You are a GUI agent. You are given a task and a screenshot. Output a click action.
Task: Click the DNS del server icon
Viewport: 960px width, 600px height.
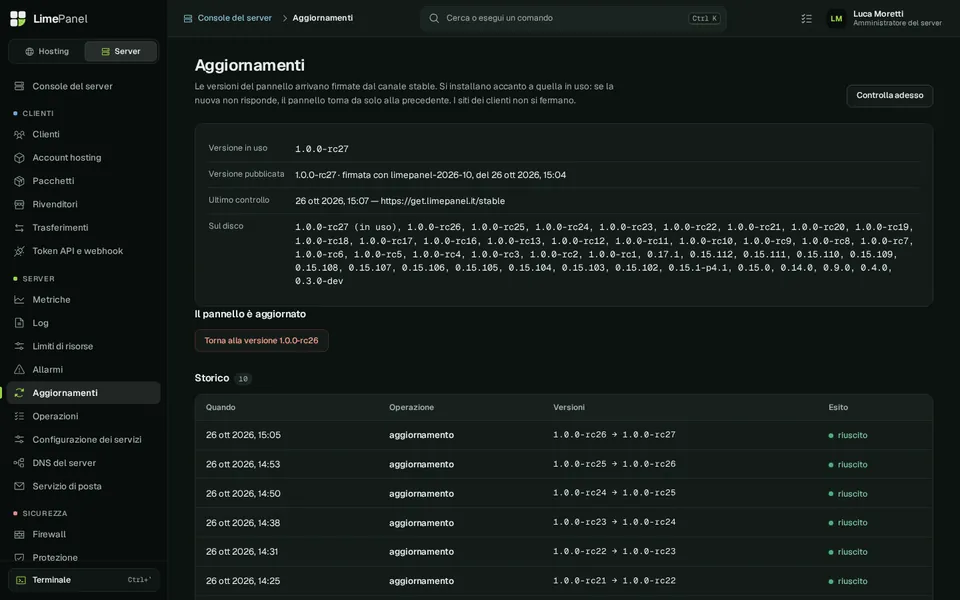point(19,462)
